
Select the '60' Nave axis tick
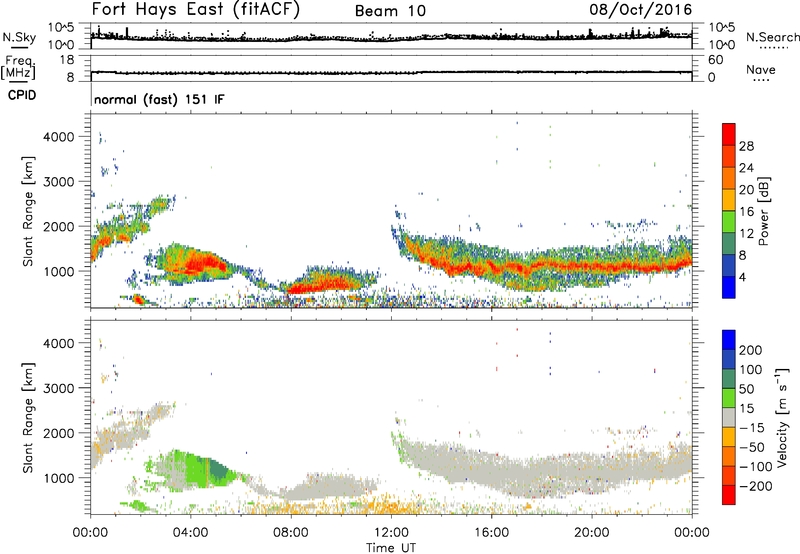[715, 60]
